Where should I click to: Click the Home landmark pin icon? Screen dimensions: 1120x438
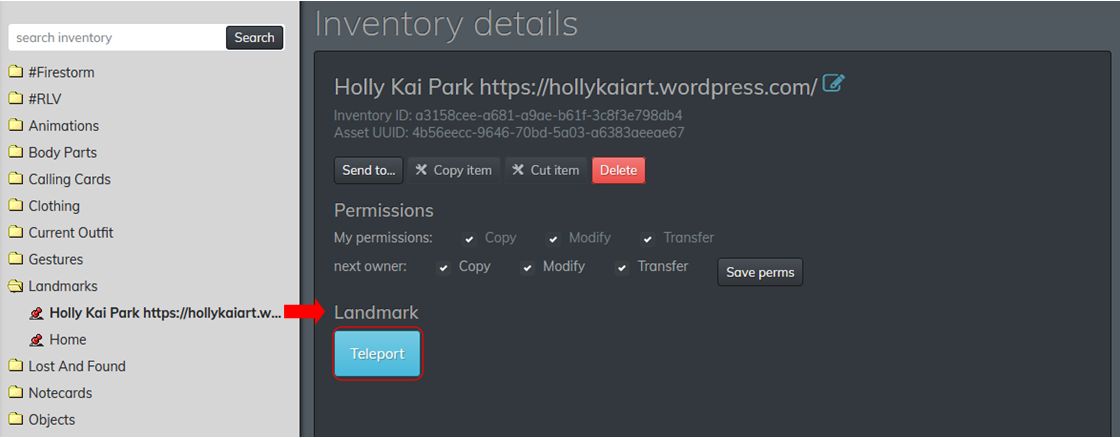point(37,340)
